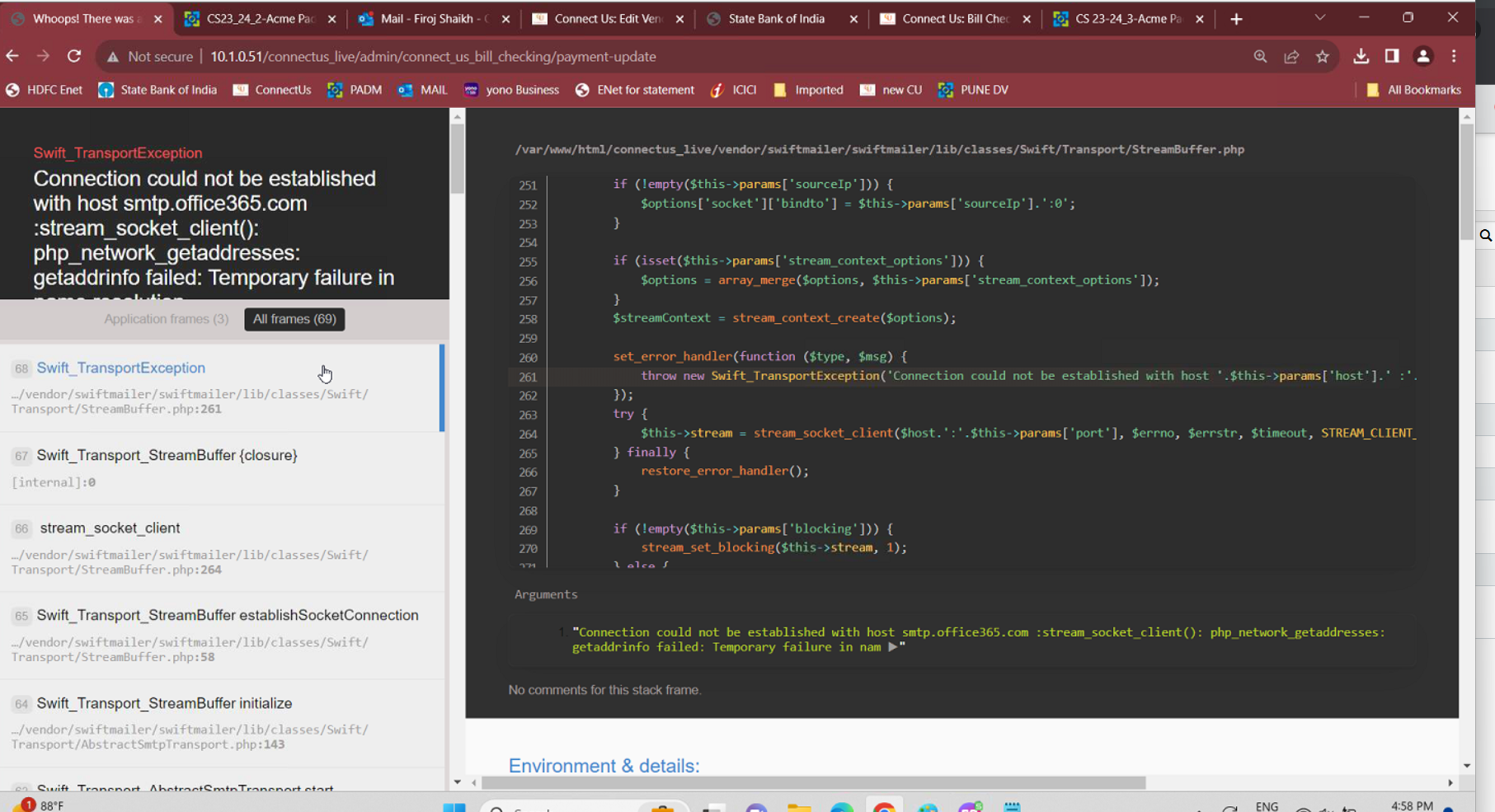Show All frames (69)

(294, 319)
